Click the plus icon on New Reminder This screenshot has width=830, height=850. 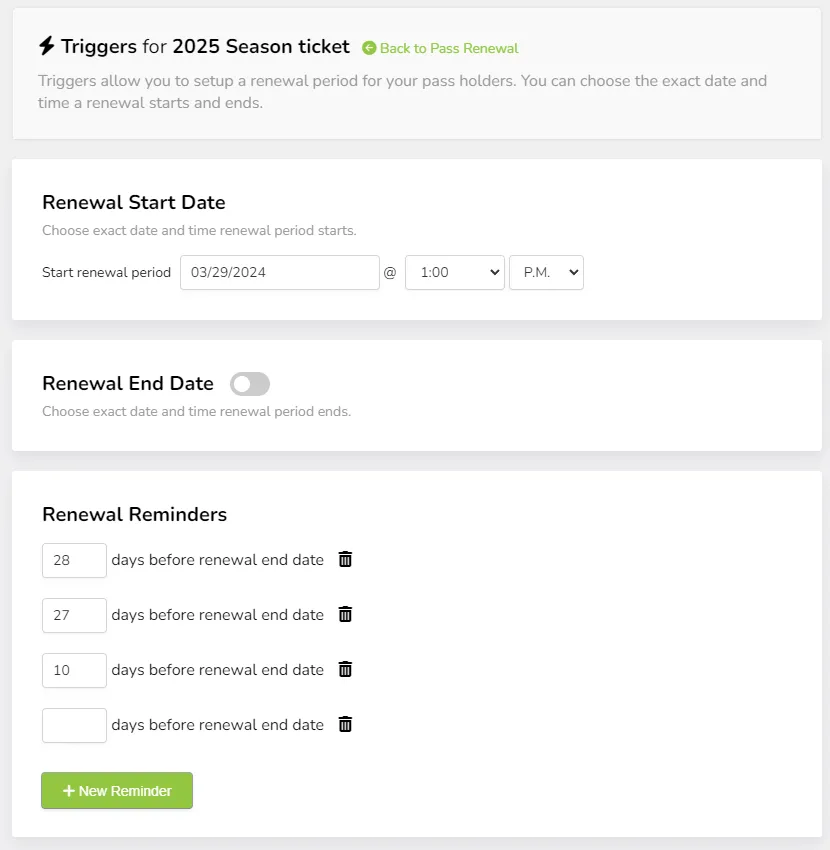(x=68, y=791)
